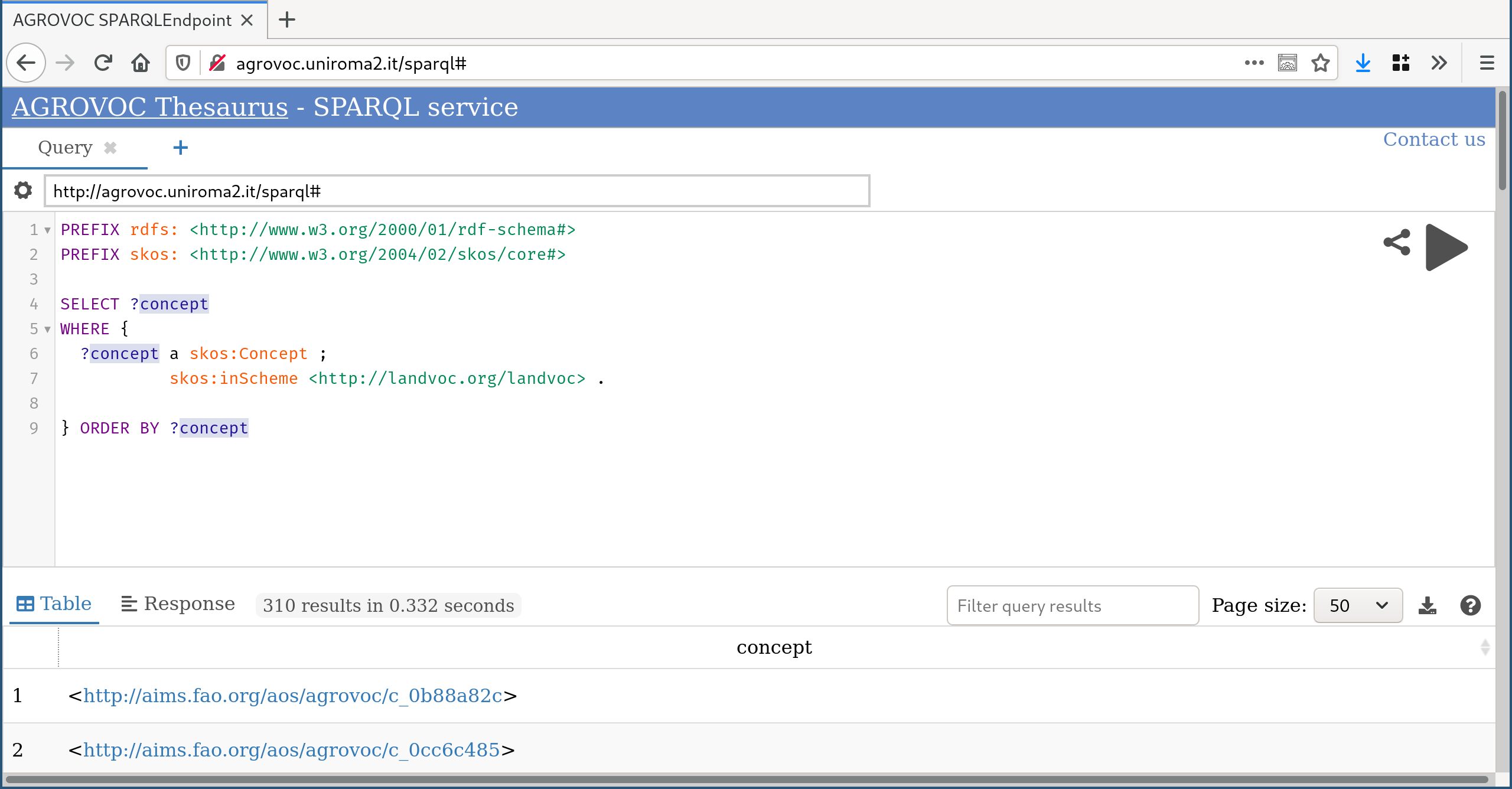1512x789 pixels.
Task: Sort results by concept column
Action: coord(1485,647)
